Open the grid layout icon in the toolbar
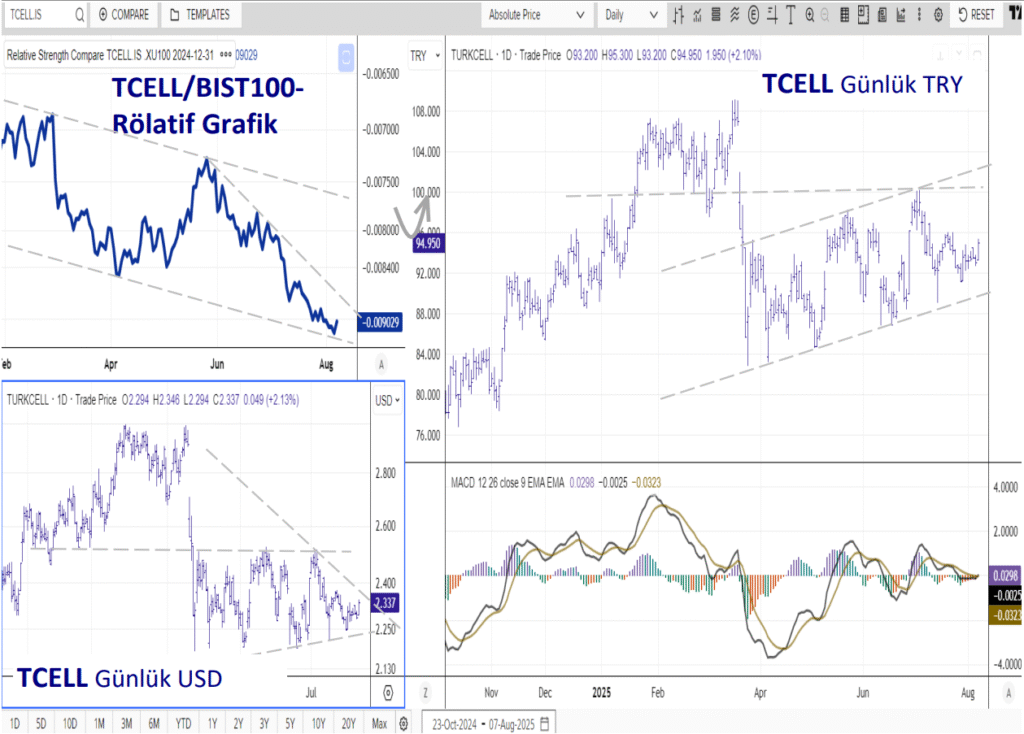Image resolution: width=1024 pixels, height=734 pixels. coord(843,13)
